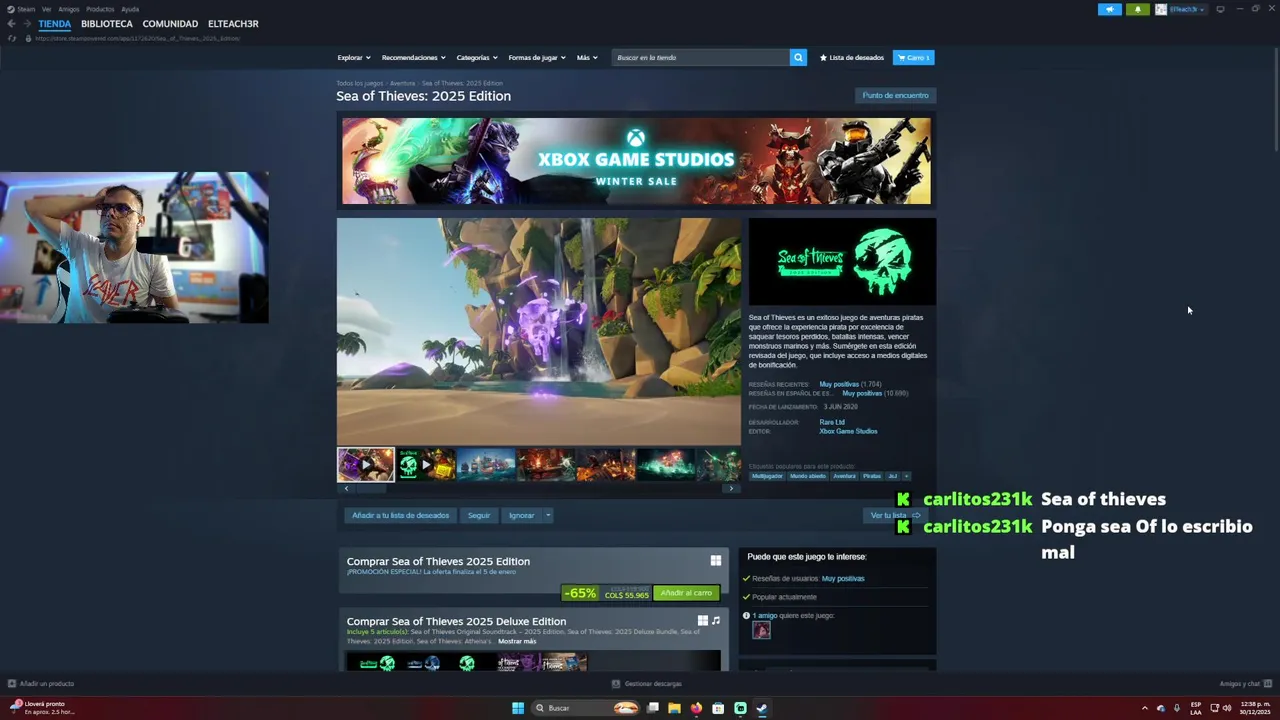Viewport: 1280px width, 720px height.
Task: Click the Multijugador tag
Action: [767, 476]
